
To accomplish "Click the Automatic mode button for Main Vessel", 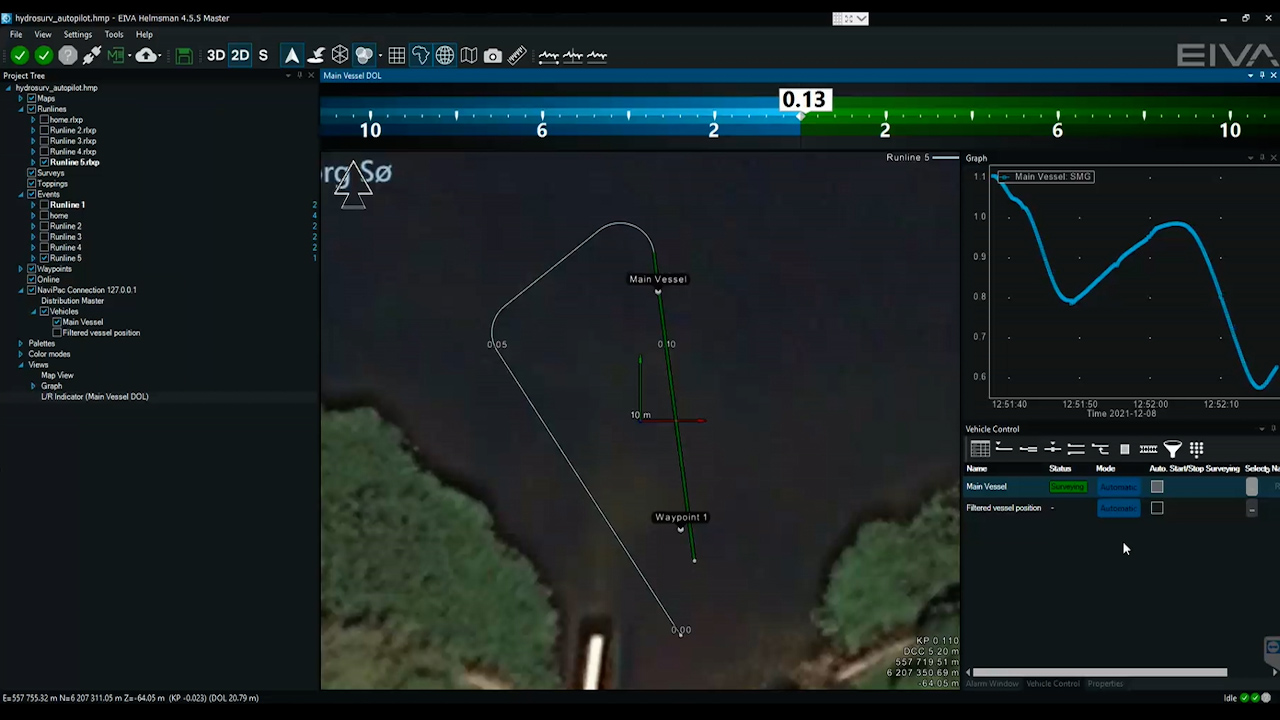I will [x=1117, y=486].
